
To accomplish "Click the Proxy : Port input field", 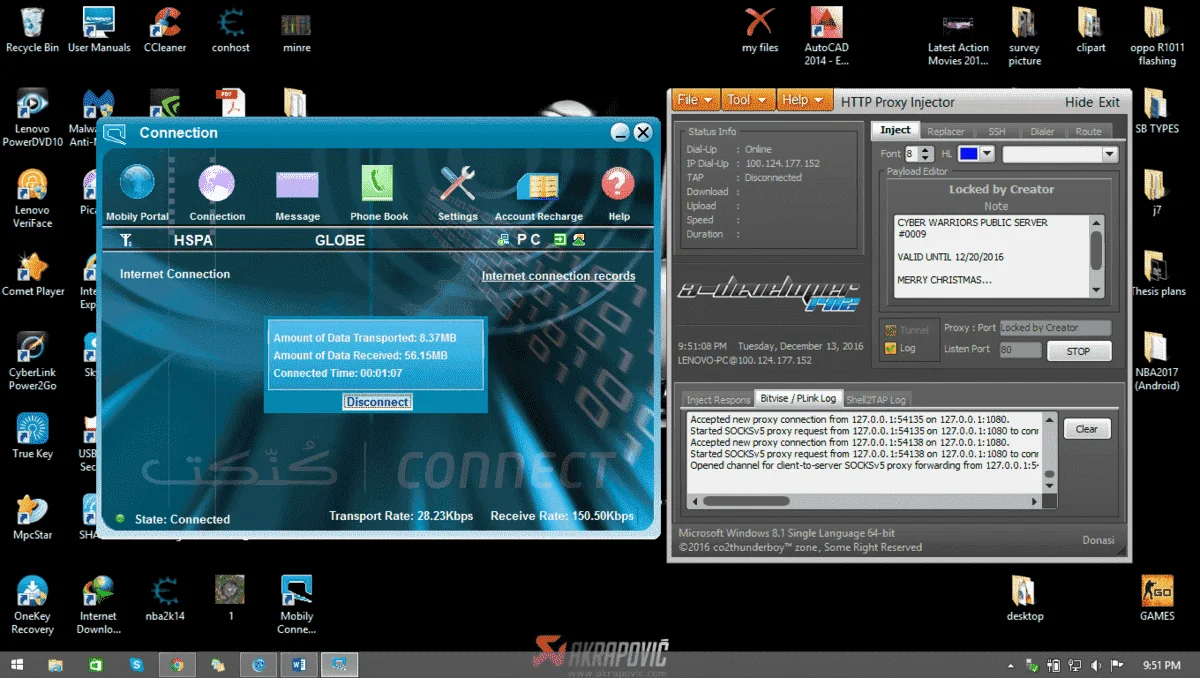I will (x=1055, y=328).
